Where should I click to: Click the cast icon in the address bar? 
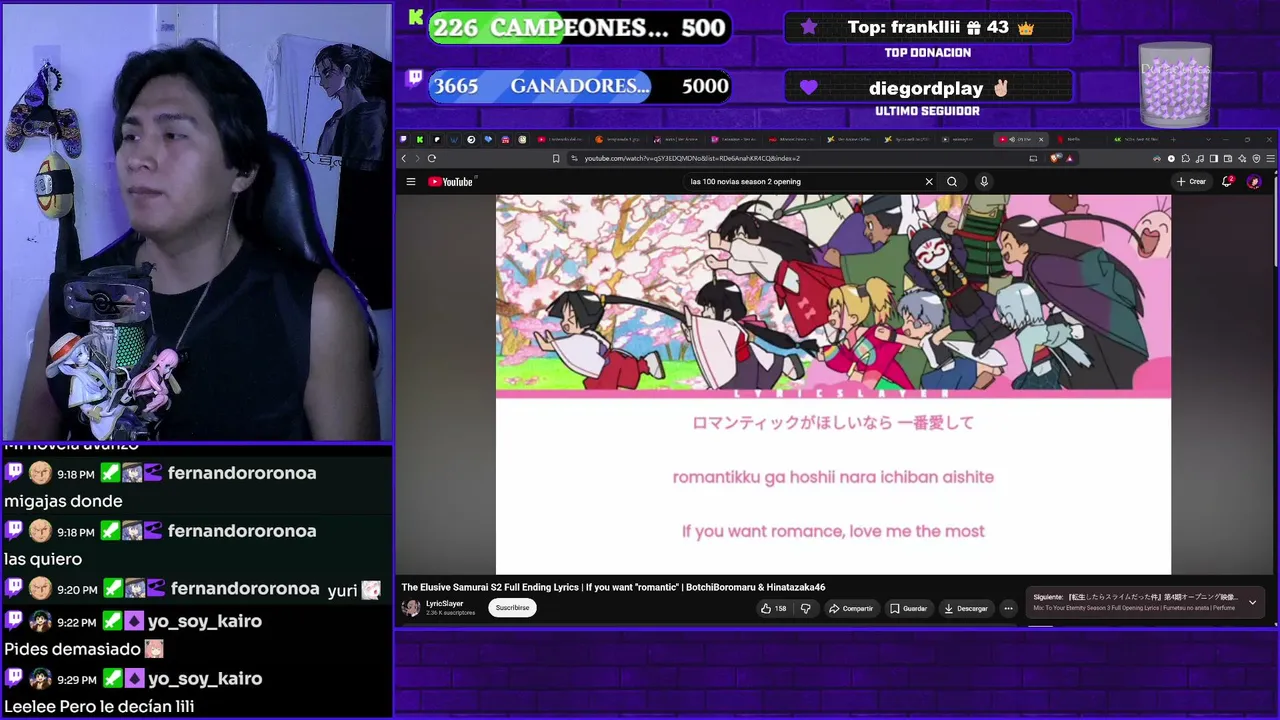click(1033, 158)
